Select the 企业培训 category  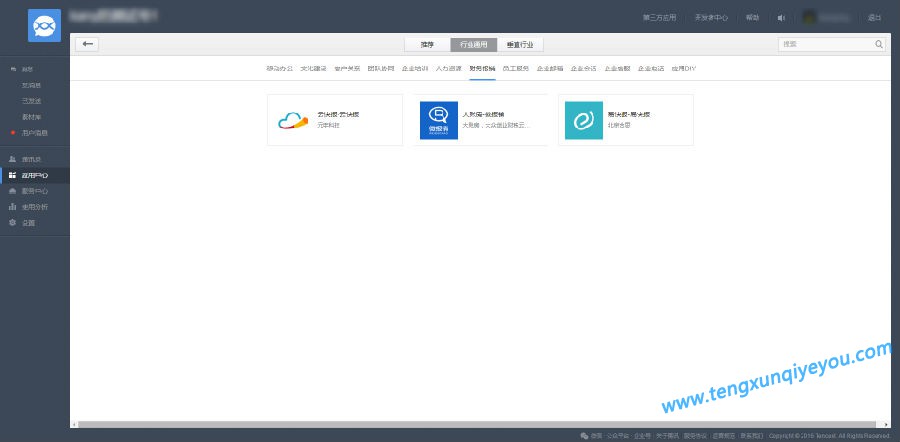pyautogui.click(x=415, y=68)
